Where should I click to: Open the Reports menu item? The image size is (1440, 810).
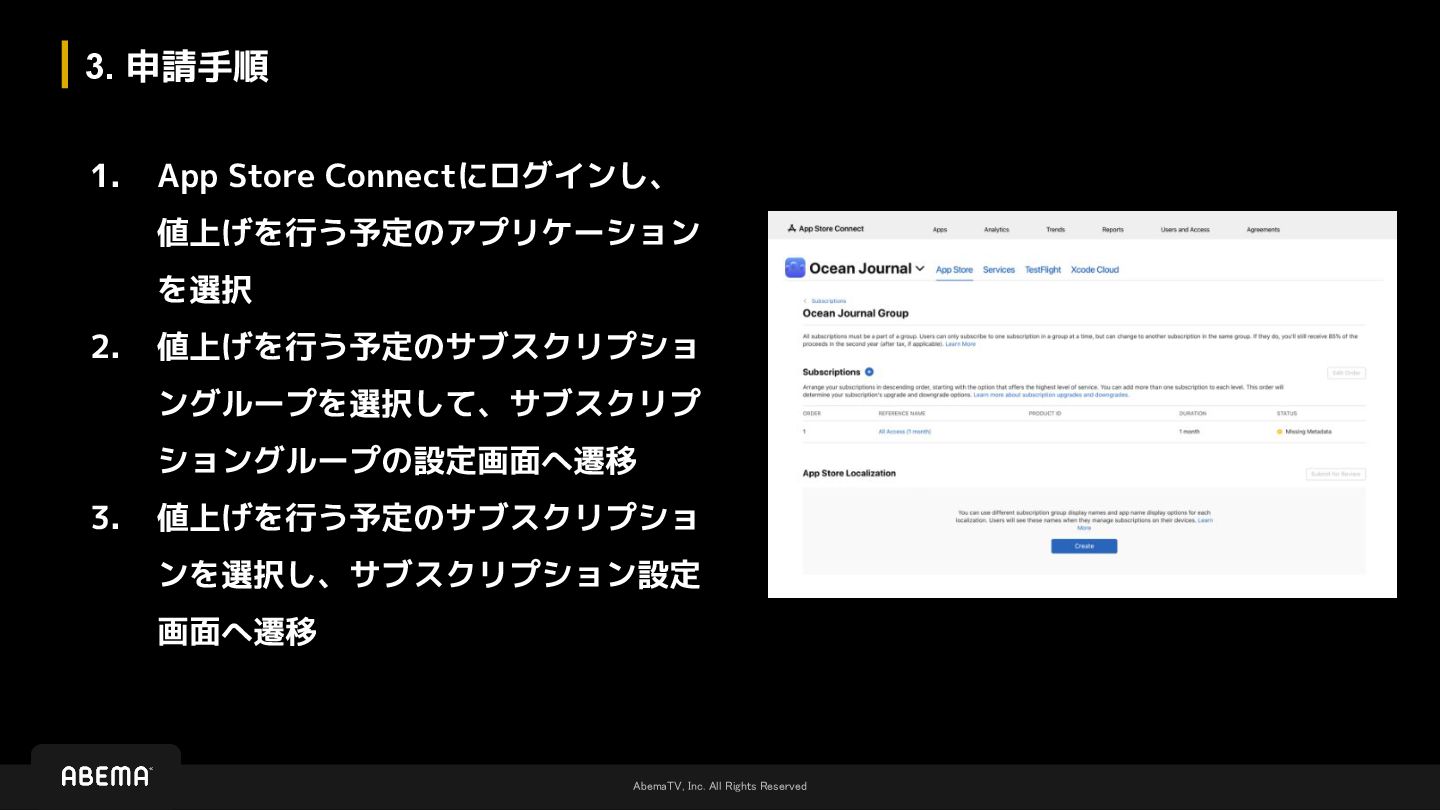(1113, 230)
